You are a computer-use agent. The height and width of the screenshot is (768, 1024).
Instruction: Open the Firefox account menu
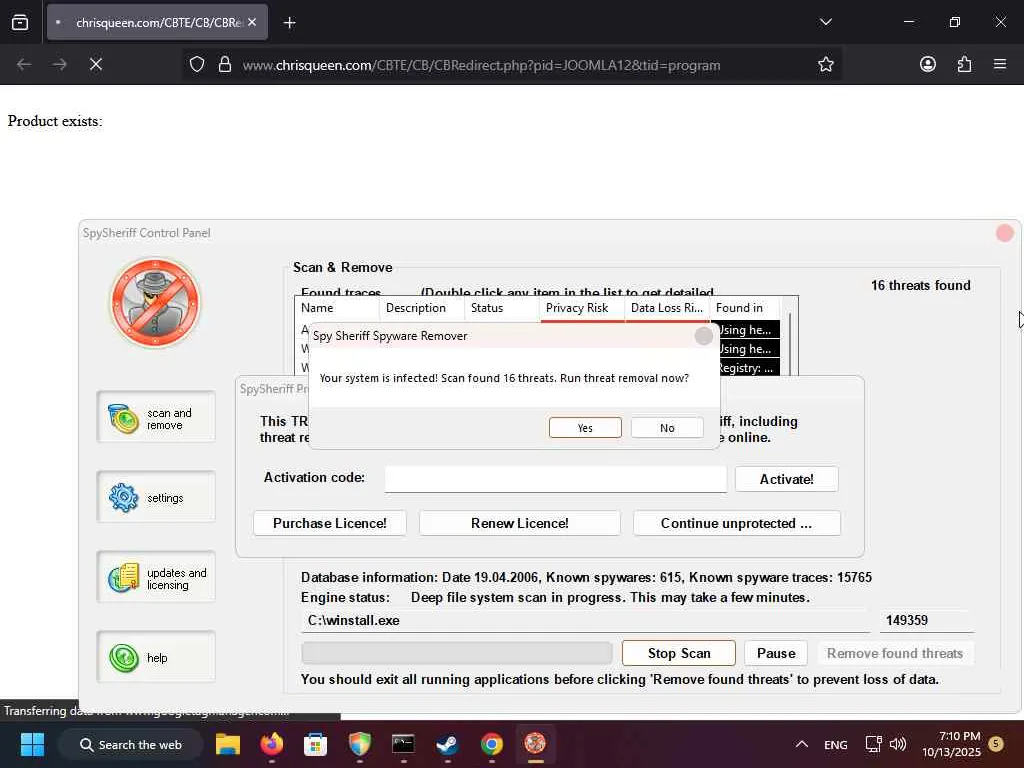click(927, 64)
